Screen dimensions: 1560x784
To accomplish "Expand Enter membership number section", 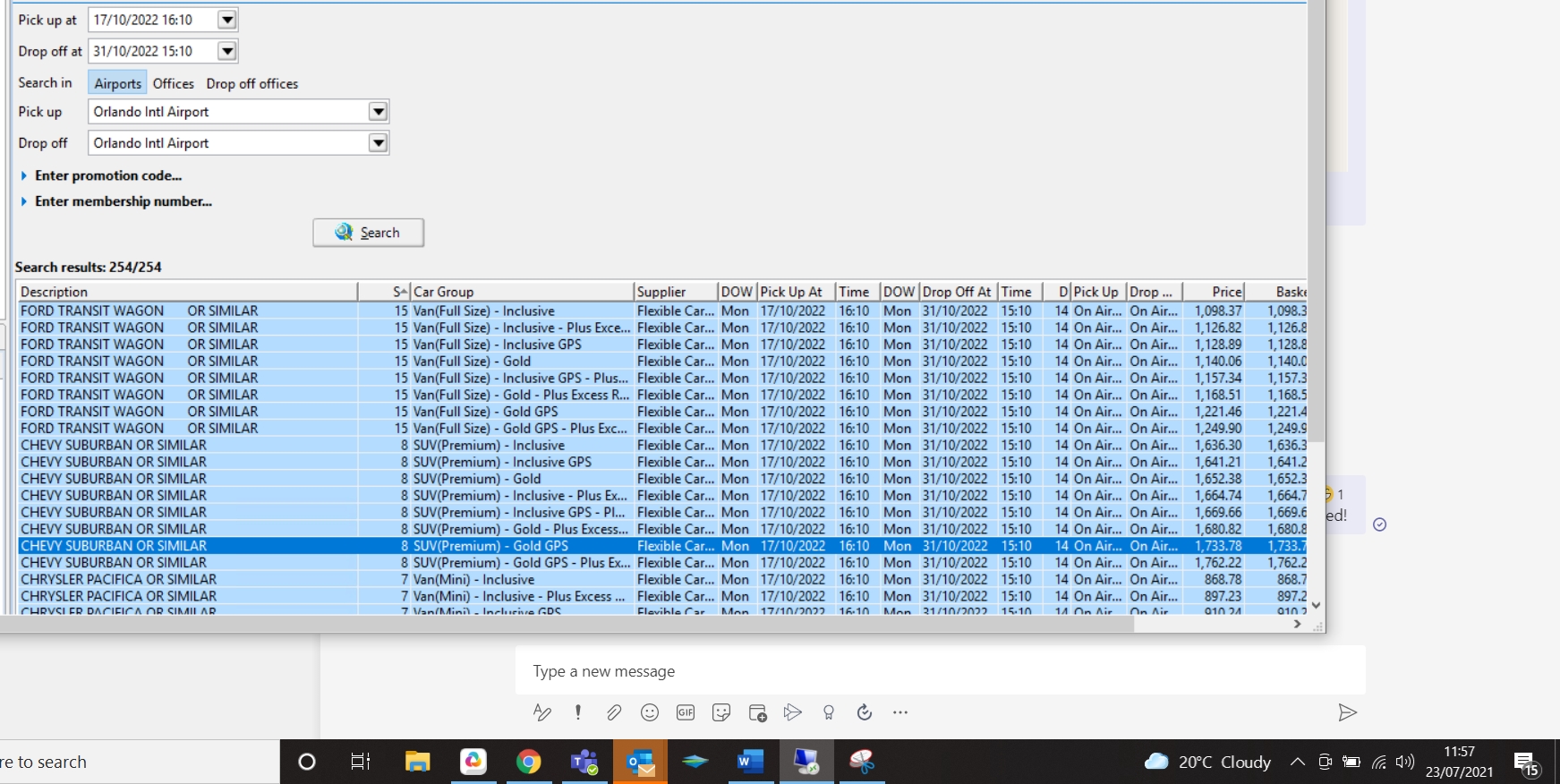I will point(115,201).
